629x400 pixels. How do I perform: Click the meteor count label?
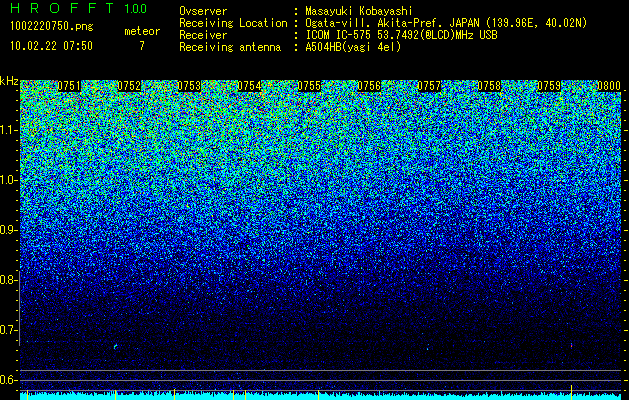142,31
